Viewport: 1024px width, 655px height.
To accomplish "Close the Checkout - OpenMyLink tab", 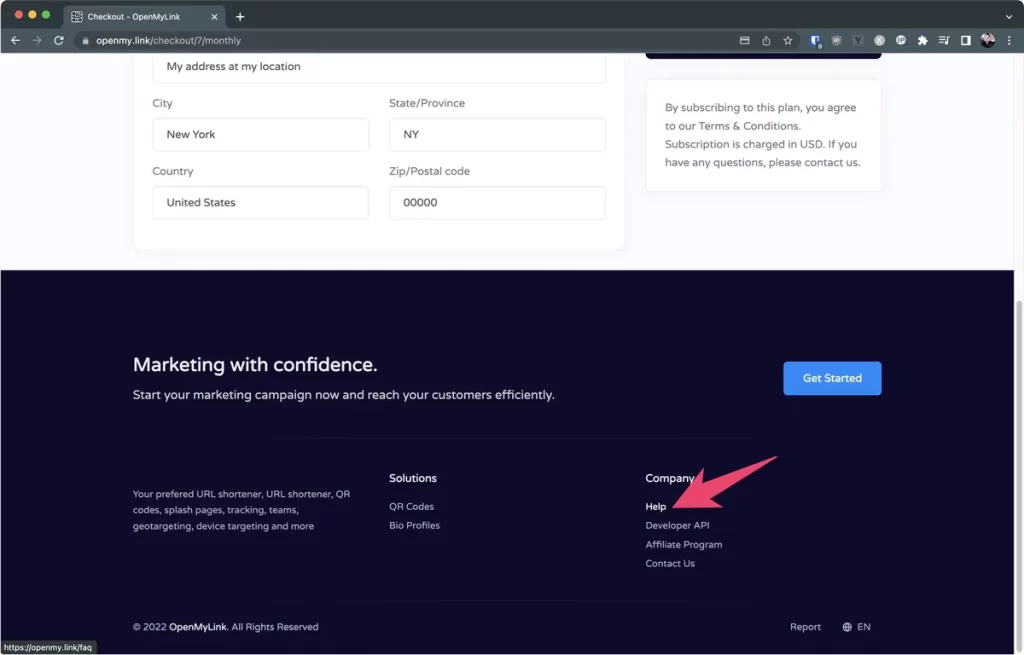I will pos(214,17).
